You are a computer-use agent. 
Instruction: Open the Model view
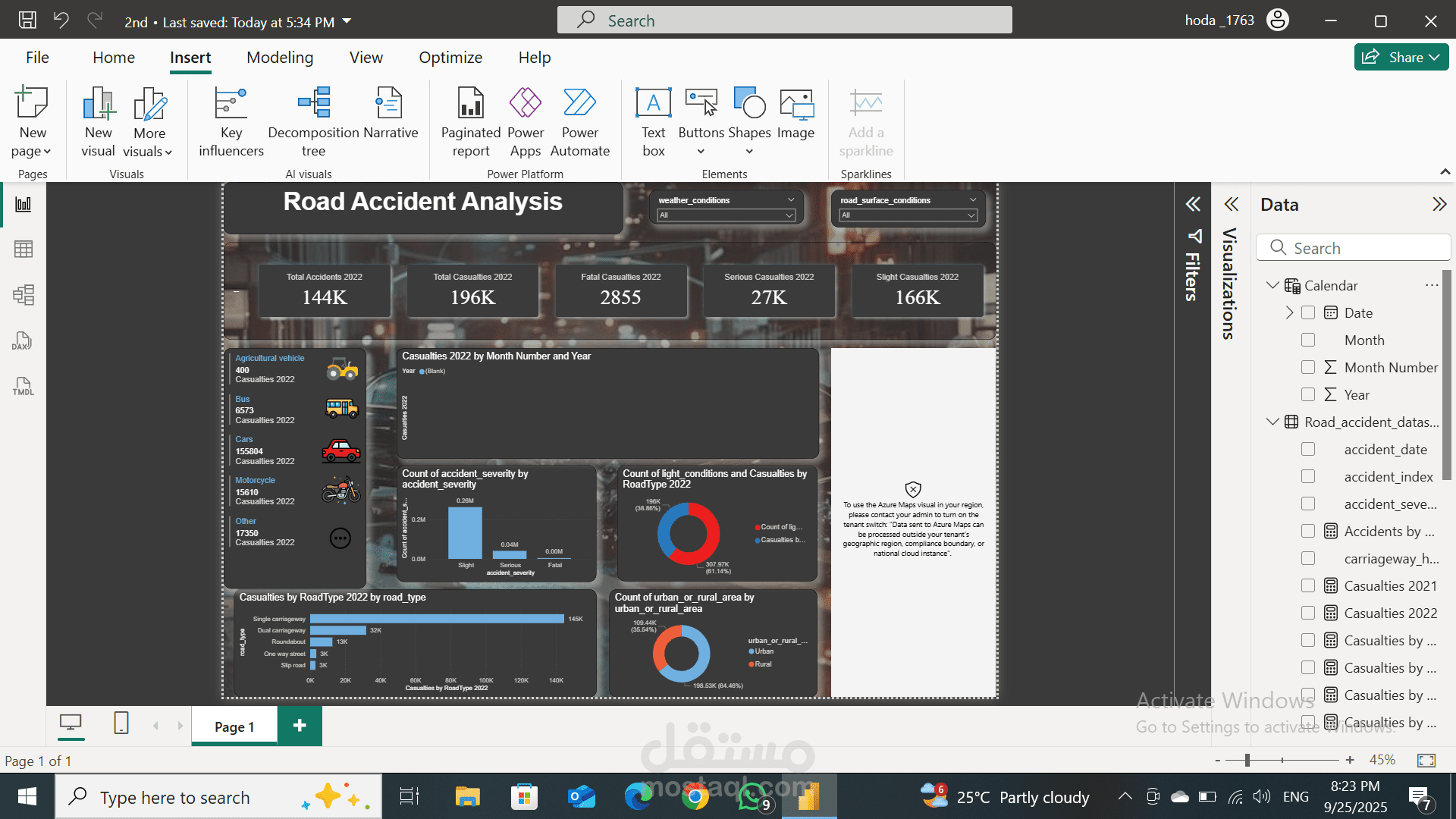24,295
